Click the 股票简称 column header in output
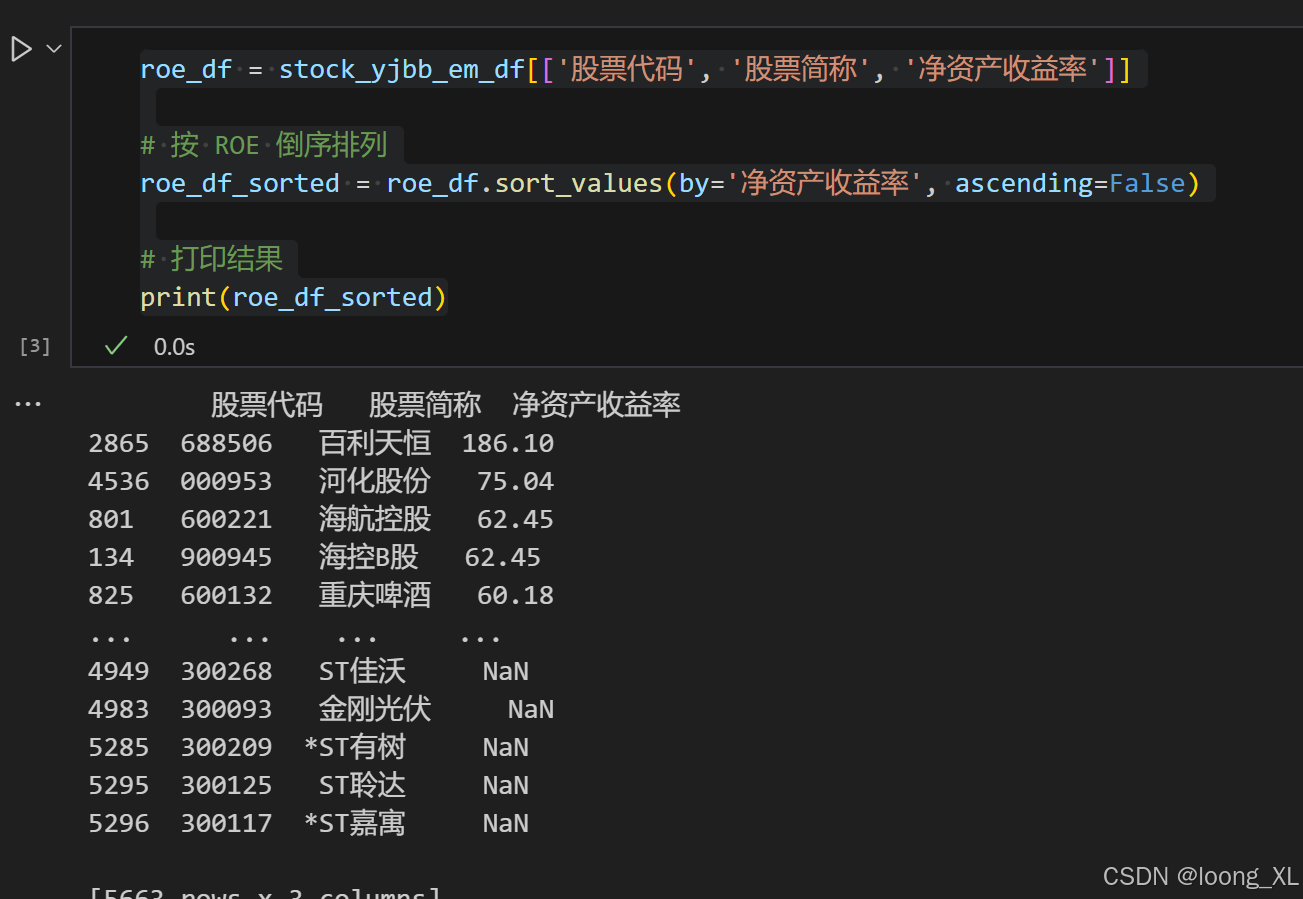The image size is (1303, 899). tap(425, 405)
